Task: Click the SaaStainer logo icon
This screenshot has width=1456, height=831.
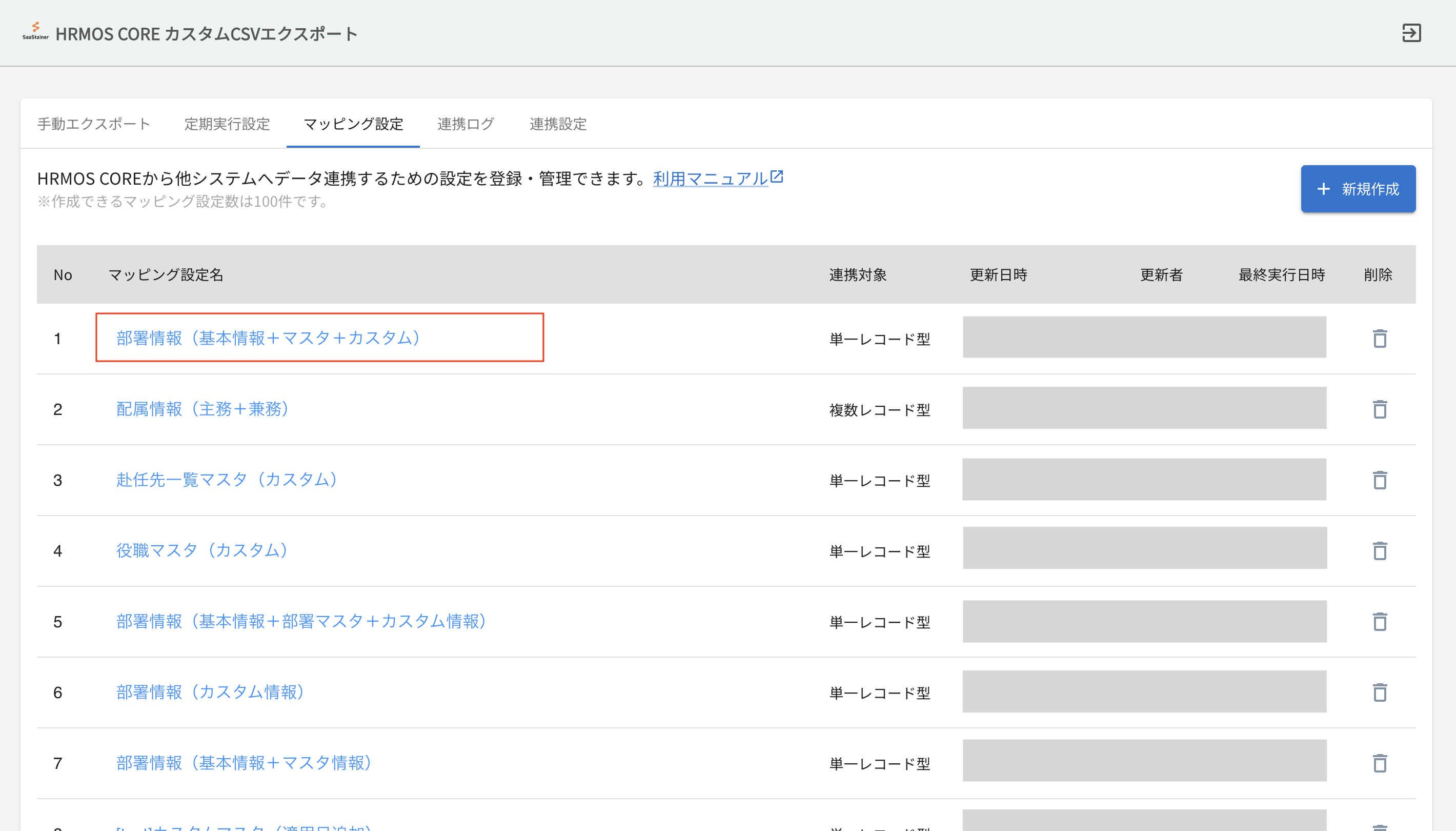Action: (x=35, y=31)
